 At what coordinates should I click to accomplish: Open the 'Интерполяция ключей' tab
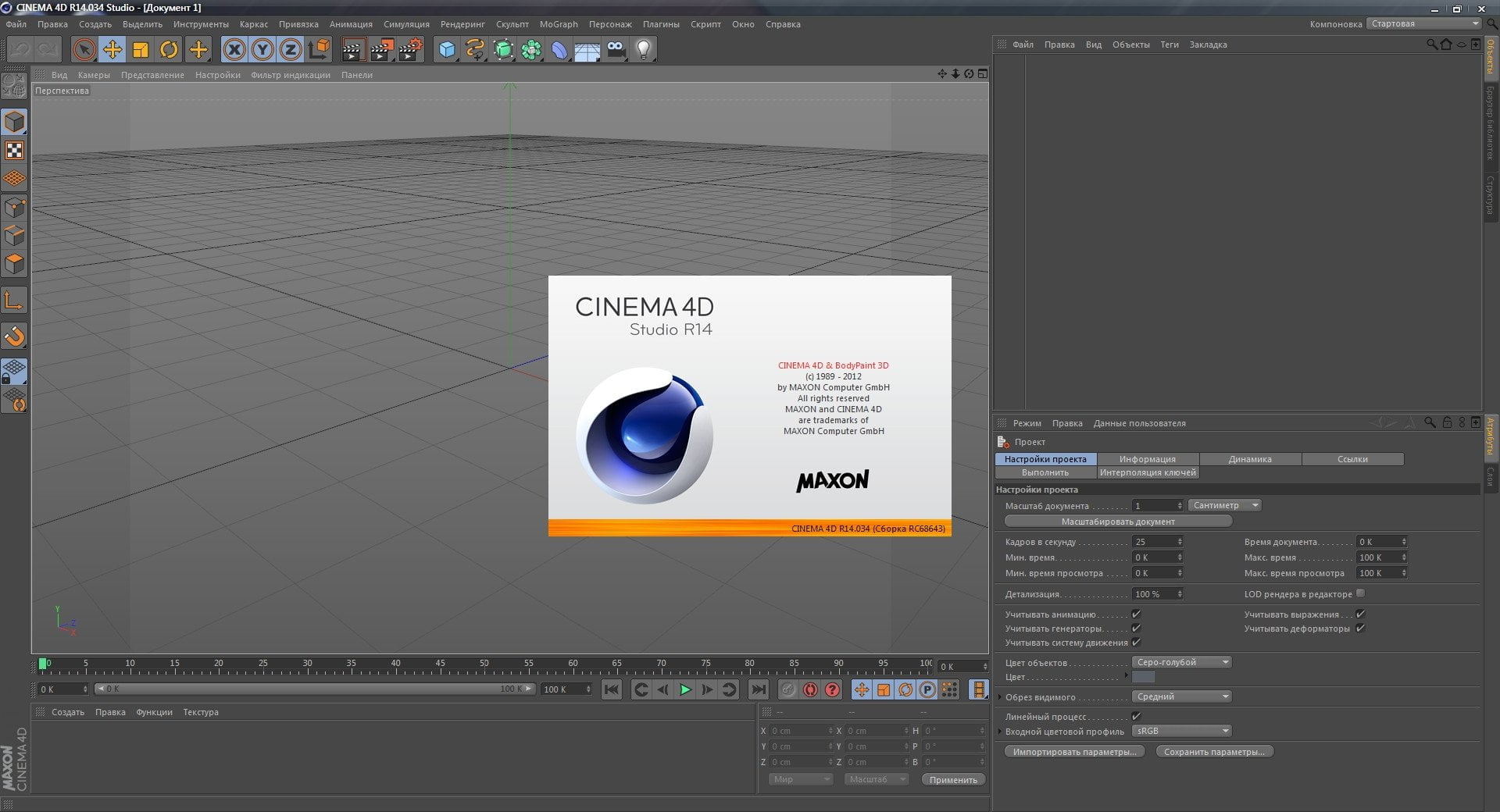(x=1148, y=472)
